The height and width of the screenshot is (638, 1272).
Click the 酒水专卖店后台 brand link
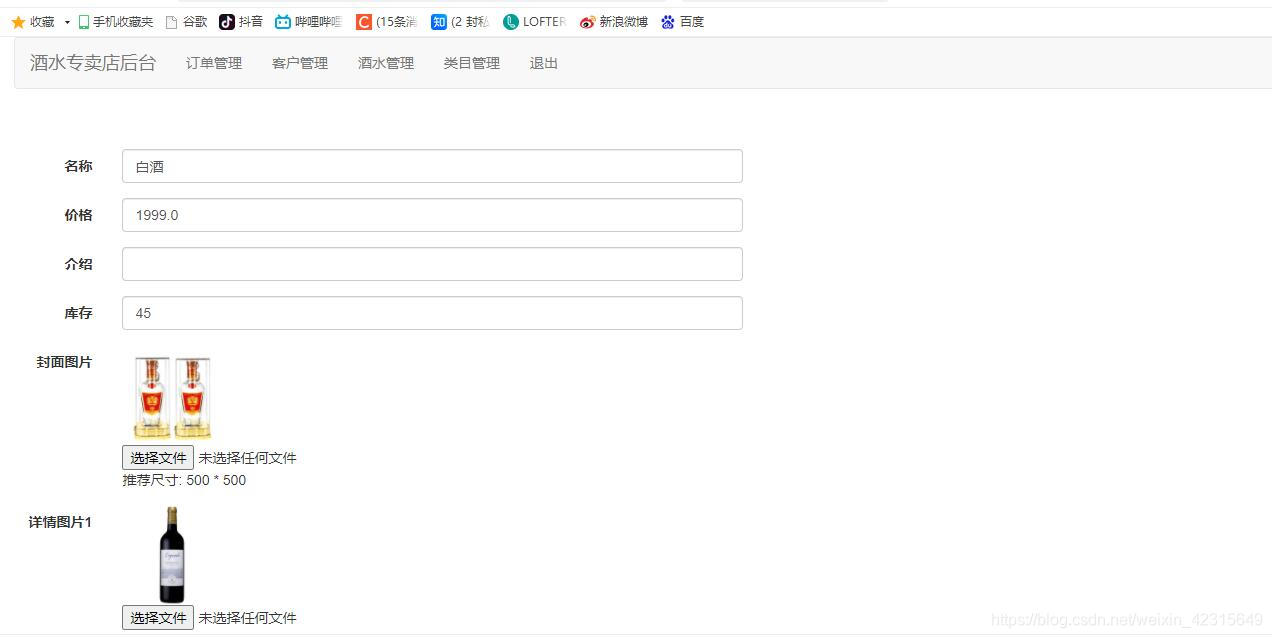(93, 63)
